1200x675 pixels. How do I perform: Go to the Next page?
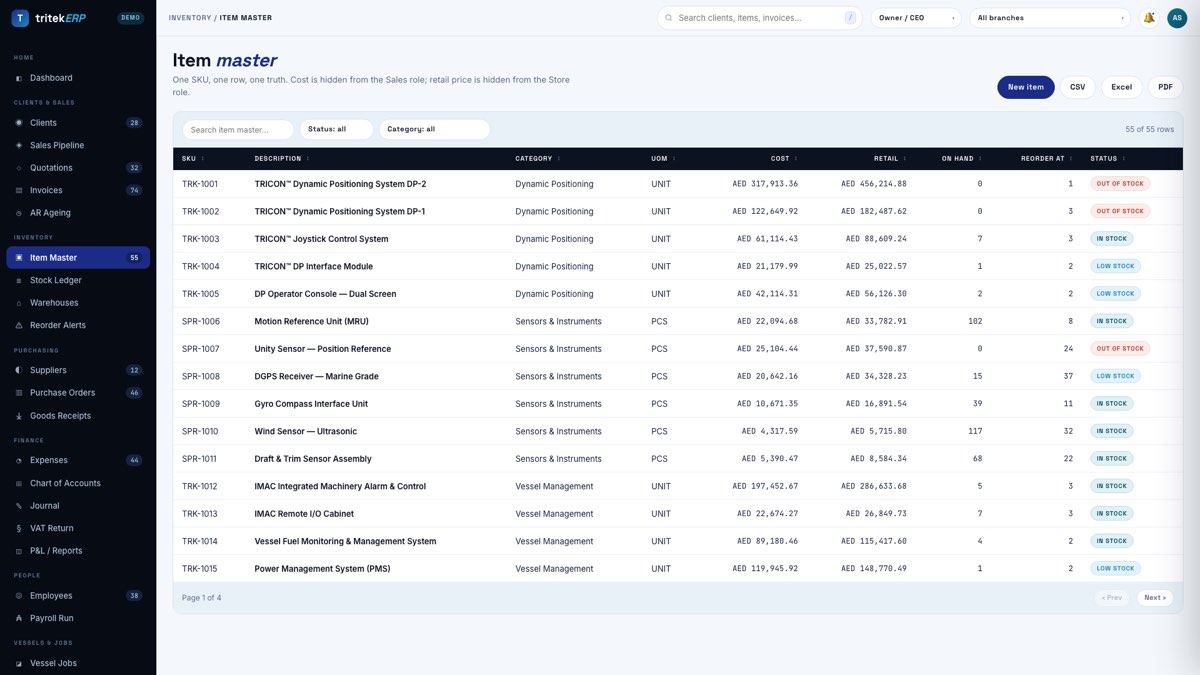tap(1155, 598)
